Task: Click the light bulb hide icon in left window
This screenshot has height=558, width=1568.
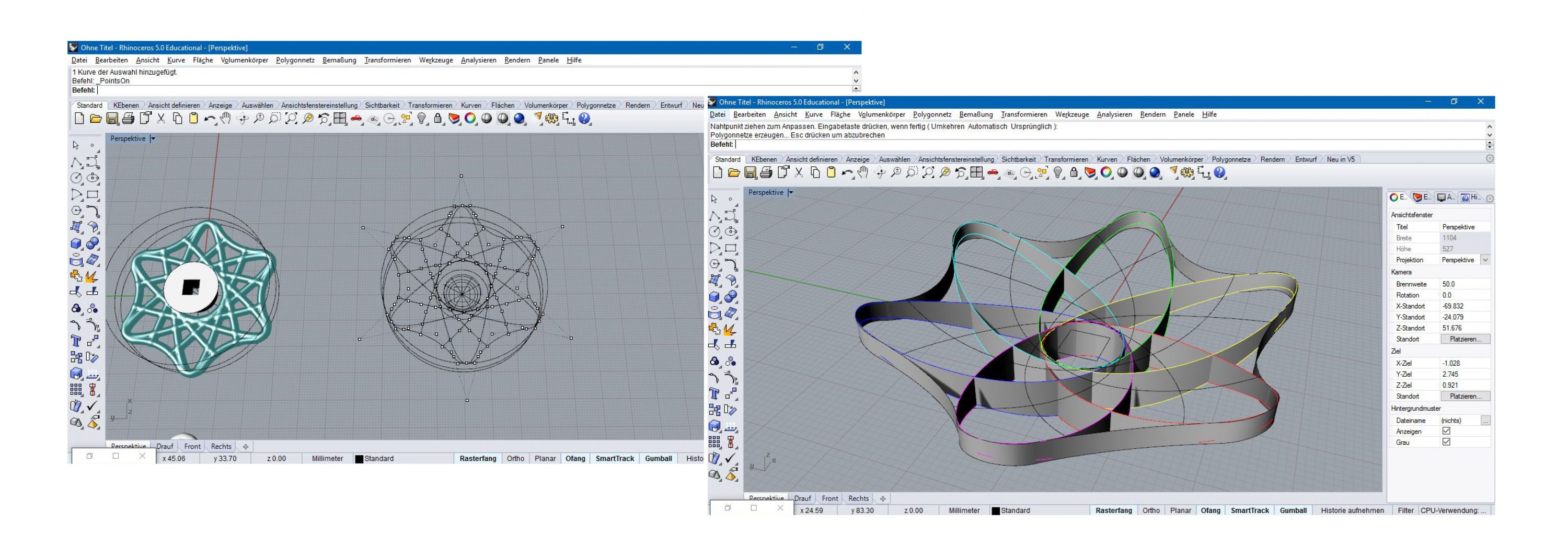Action: [422, 119]
